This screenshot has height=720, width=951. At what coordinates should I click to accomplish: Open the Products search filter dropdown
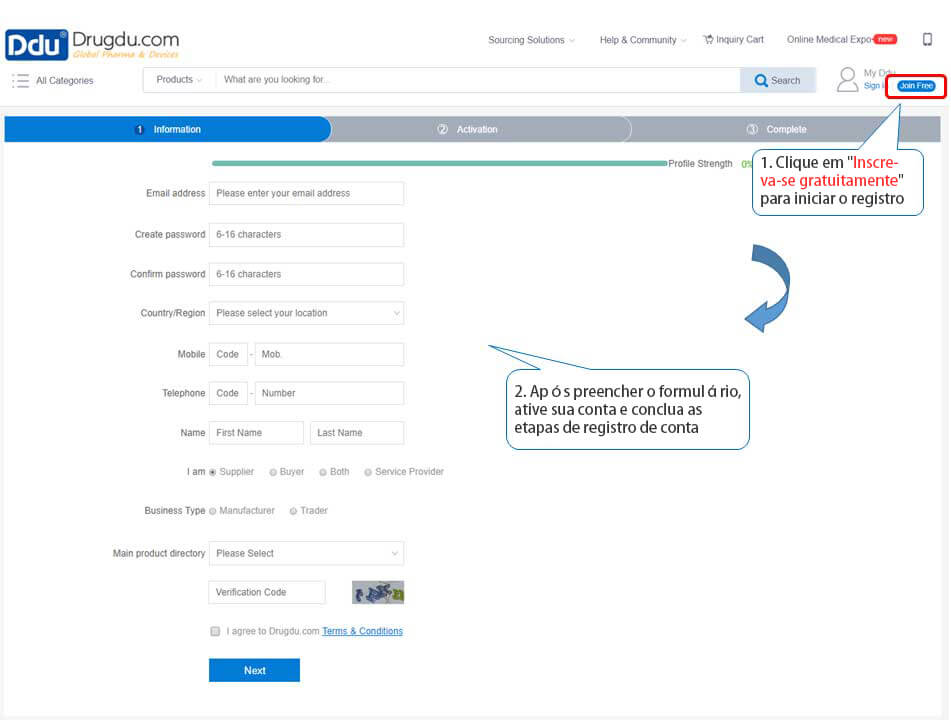click(179, 80)
